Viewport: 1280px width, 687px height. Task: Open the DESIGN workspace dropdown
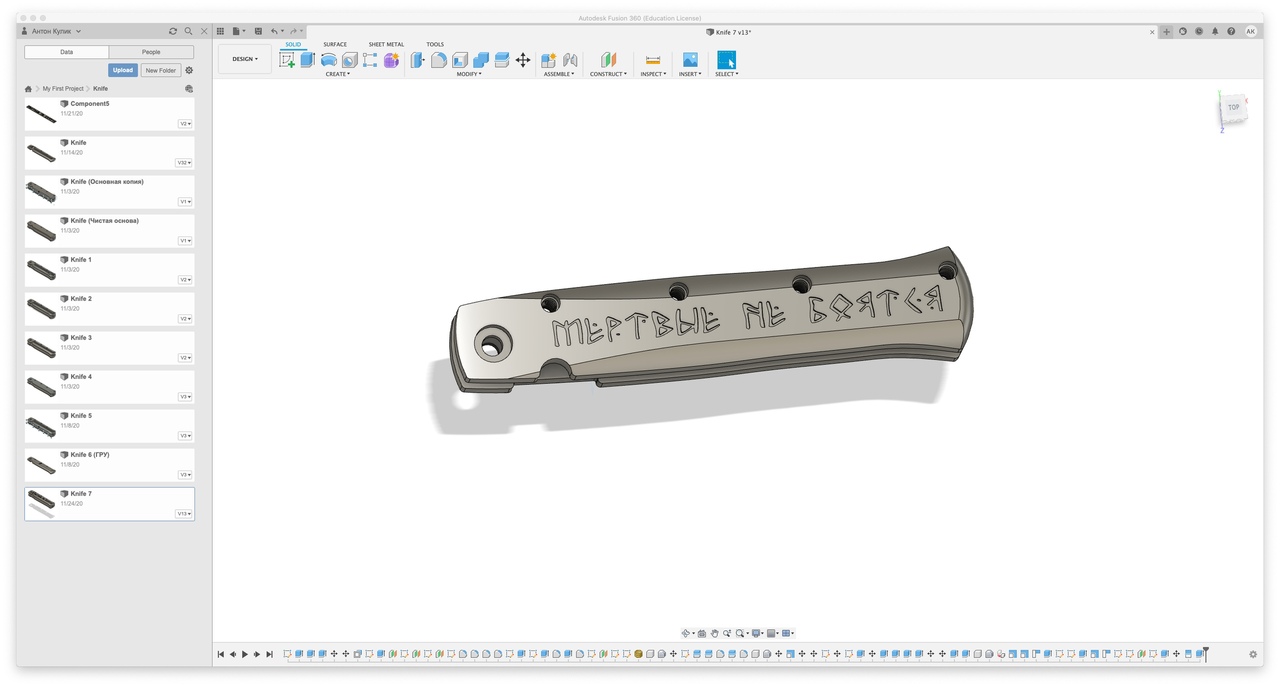(245, 59)
